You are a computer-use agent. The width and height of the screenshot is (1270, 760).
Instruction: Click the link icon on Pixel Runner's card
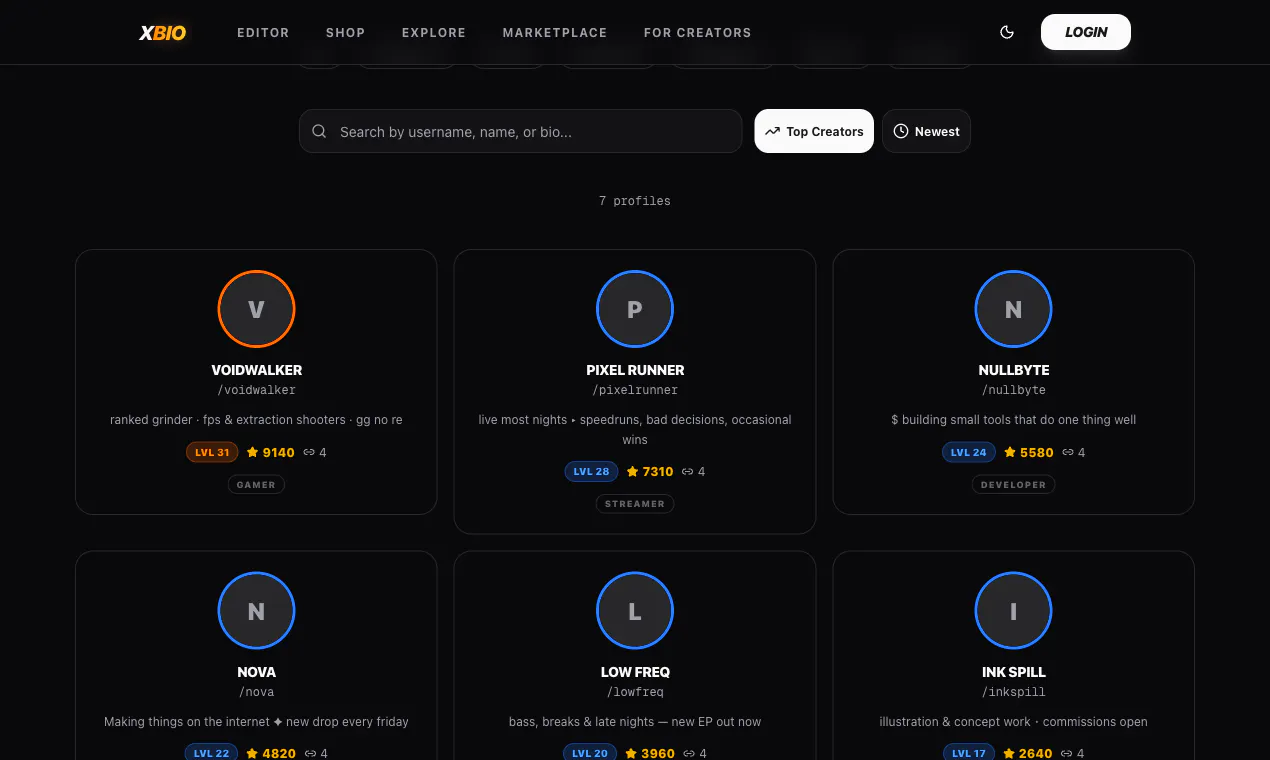689,471
